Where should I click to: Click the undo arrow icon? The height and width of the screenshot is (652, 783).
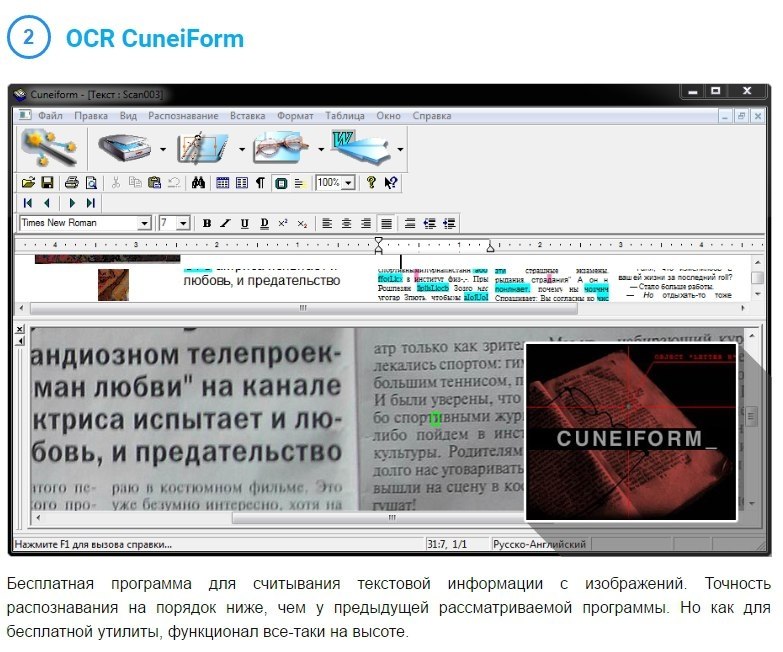[174, 183]
